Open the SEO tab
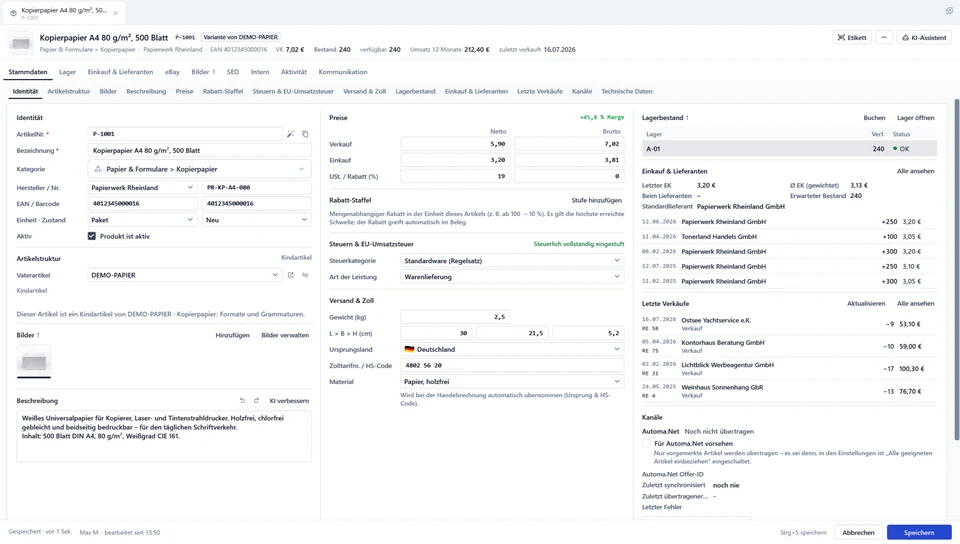The height and width of the screenshot is (544, 960). 233,72
